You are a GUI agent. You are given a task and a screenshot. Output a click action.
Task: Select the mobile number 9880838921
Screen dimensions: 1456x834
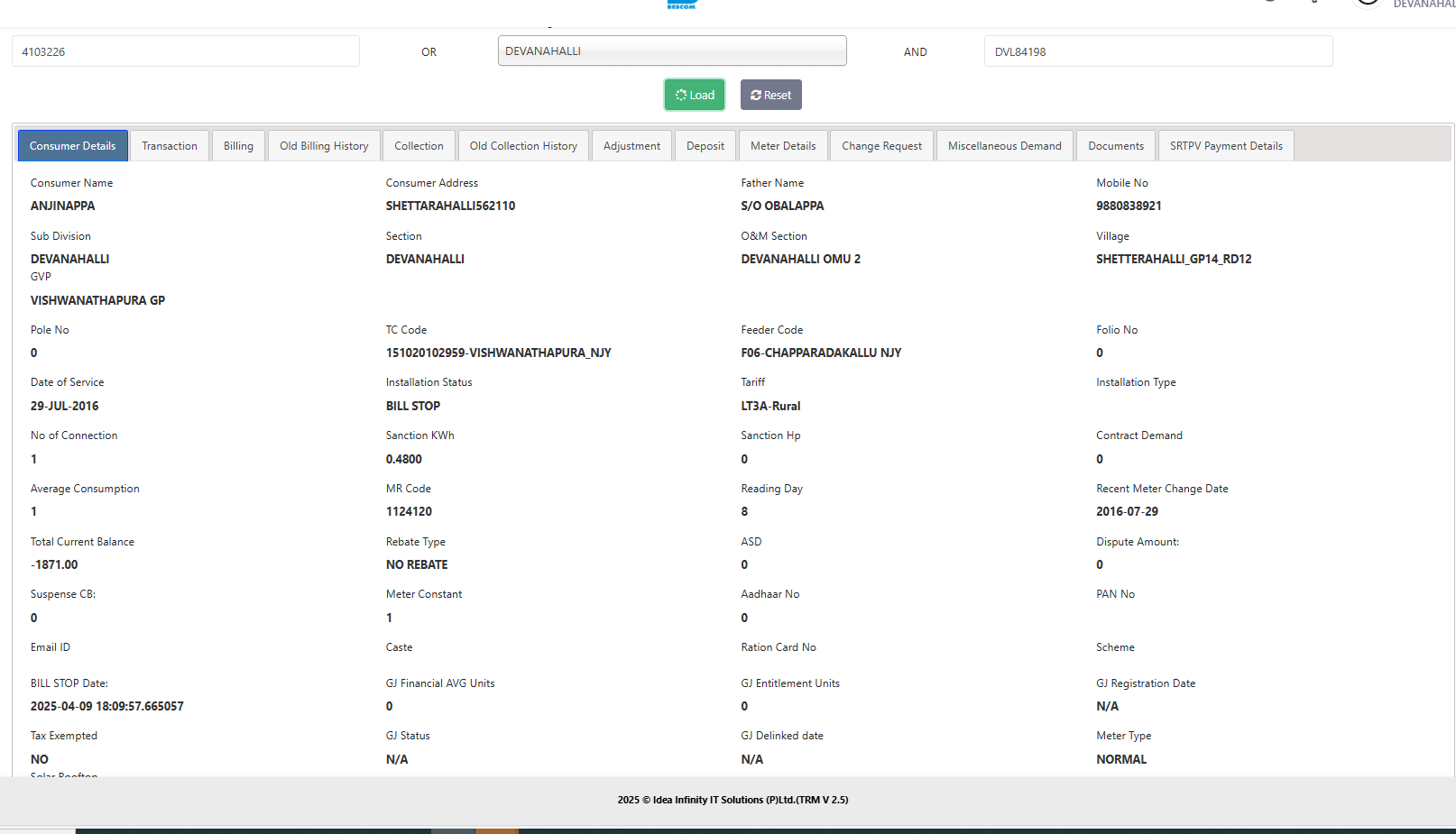pos(1129,206)
